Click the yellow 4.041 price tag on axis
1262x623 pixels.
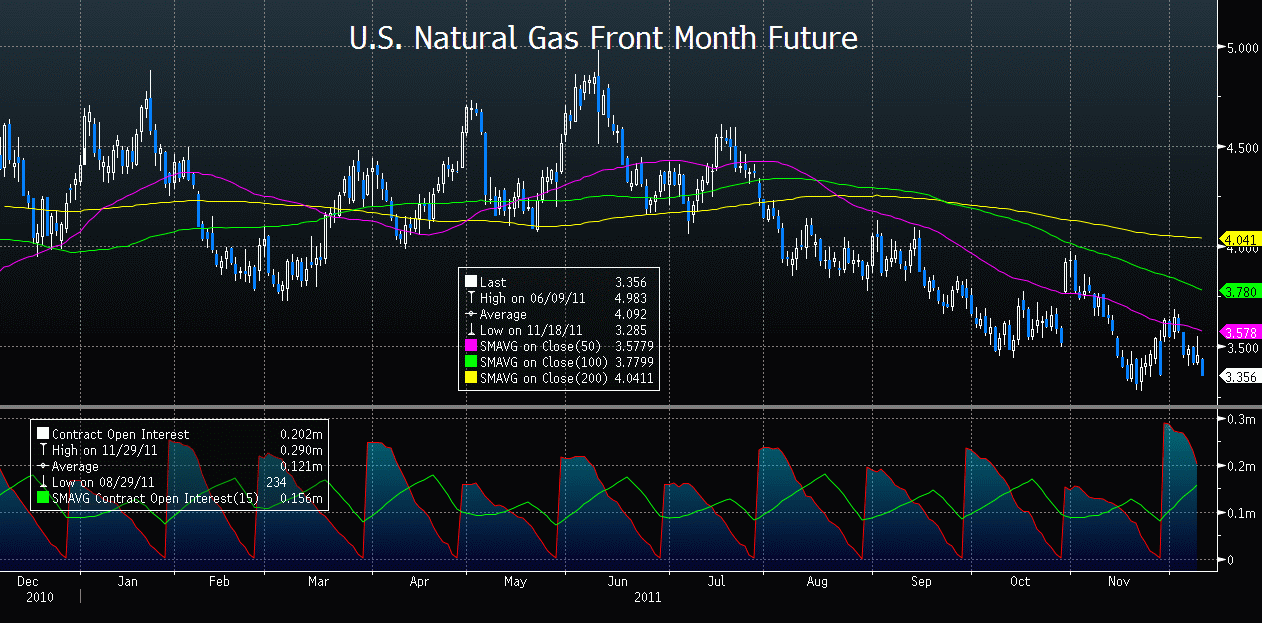tap(1238, 240)
